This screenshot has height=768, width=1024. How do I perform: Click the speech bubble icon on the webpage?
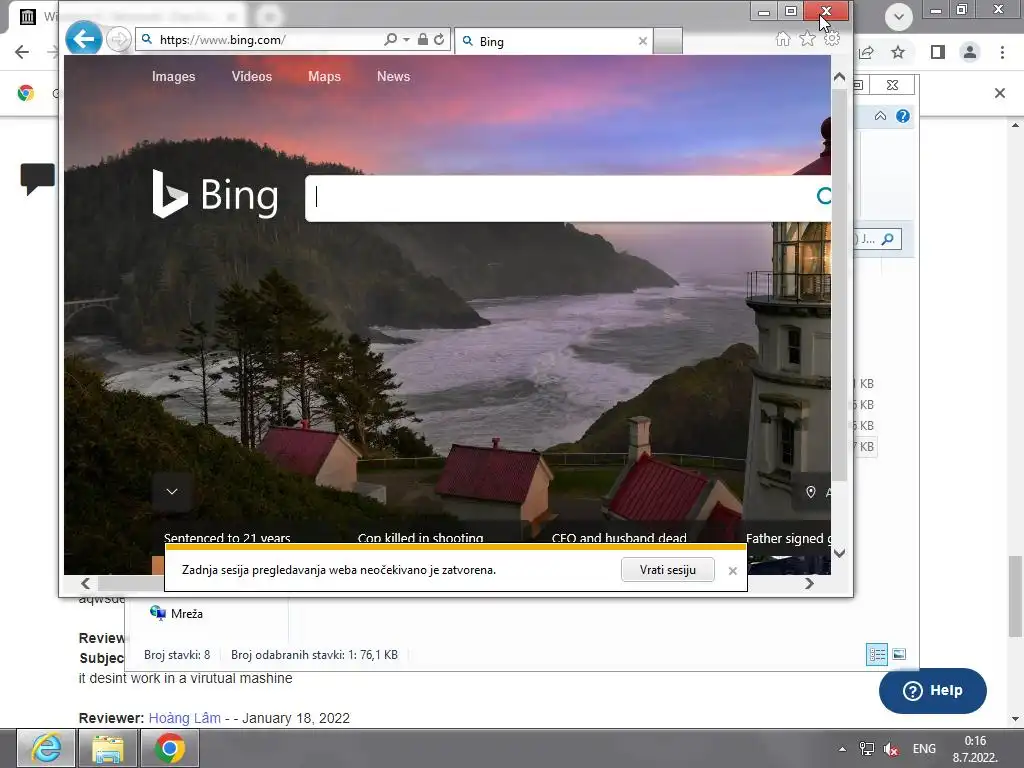[x=38, y=178]
